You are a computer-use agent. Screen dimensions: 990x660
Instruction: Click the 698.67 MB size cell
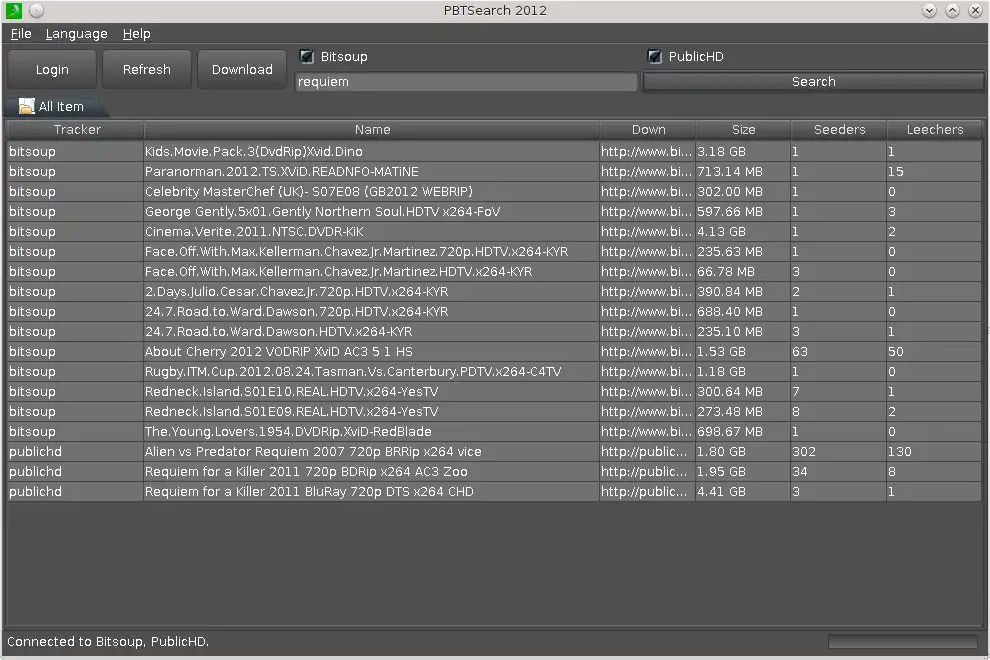(x=742, y=431)
